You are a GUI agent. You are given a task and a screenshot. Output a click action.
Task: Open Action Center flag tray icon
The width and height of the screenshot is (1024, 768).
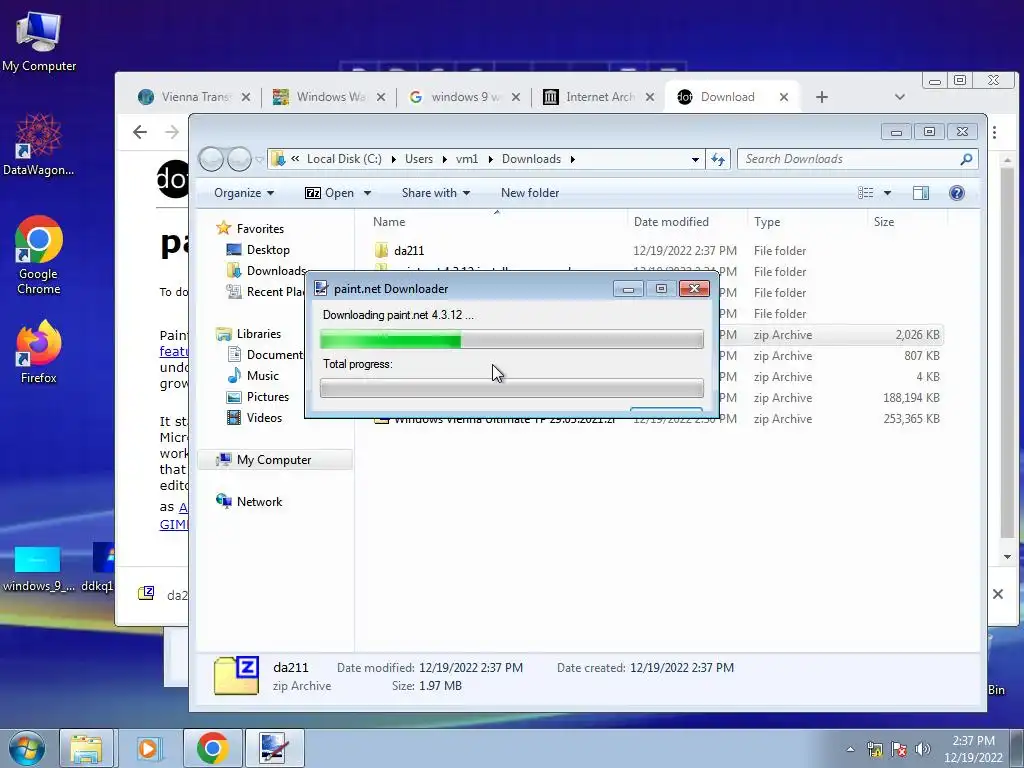tap(899, 749)
